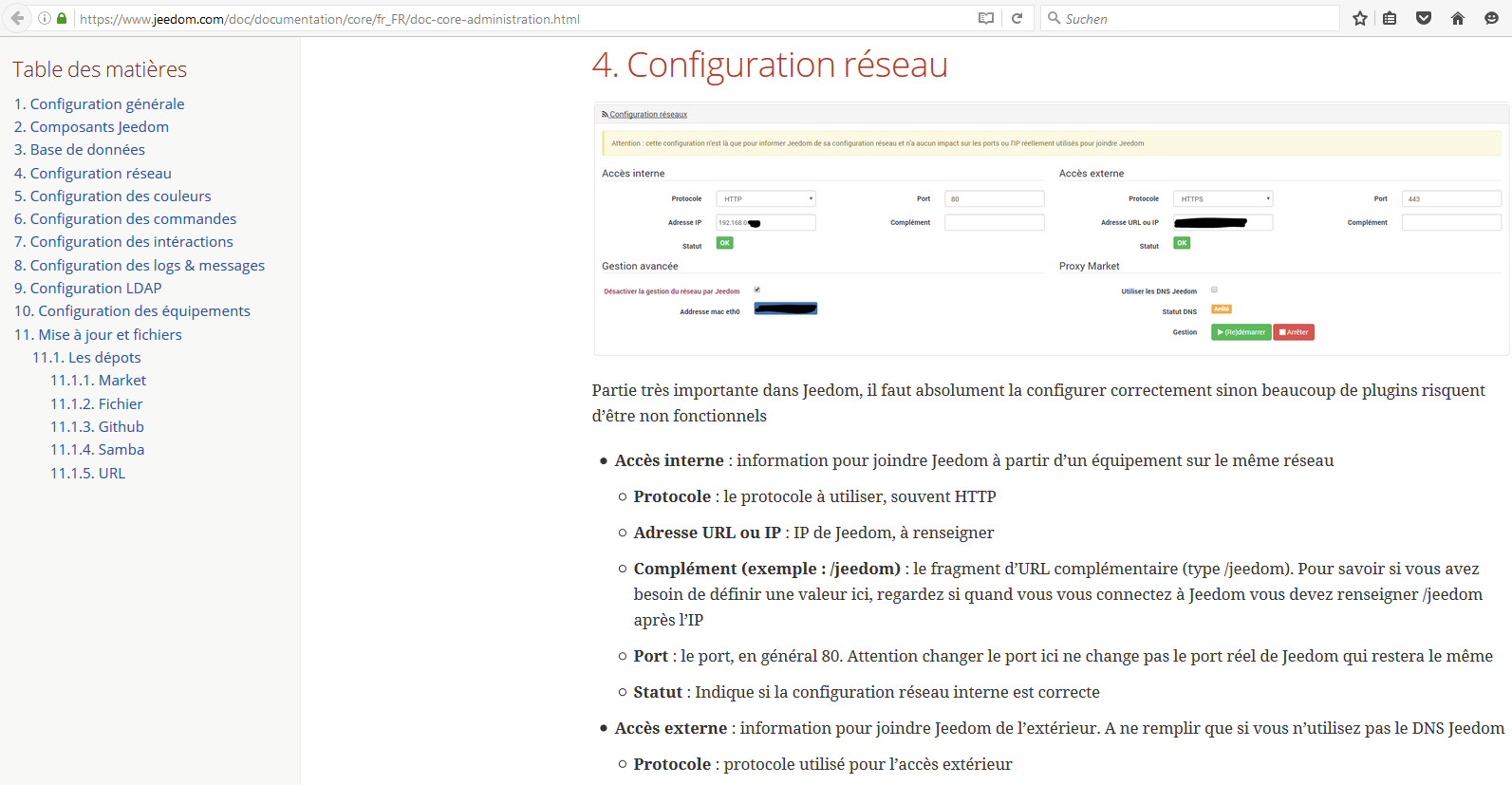
Task: Open '10. Configuration des équipements' link
Action: coord(132,310)
